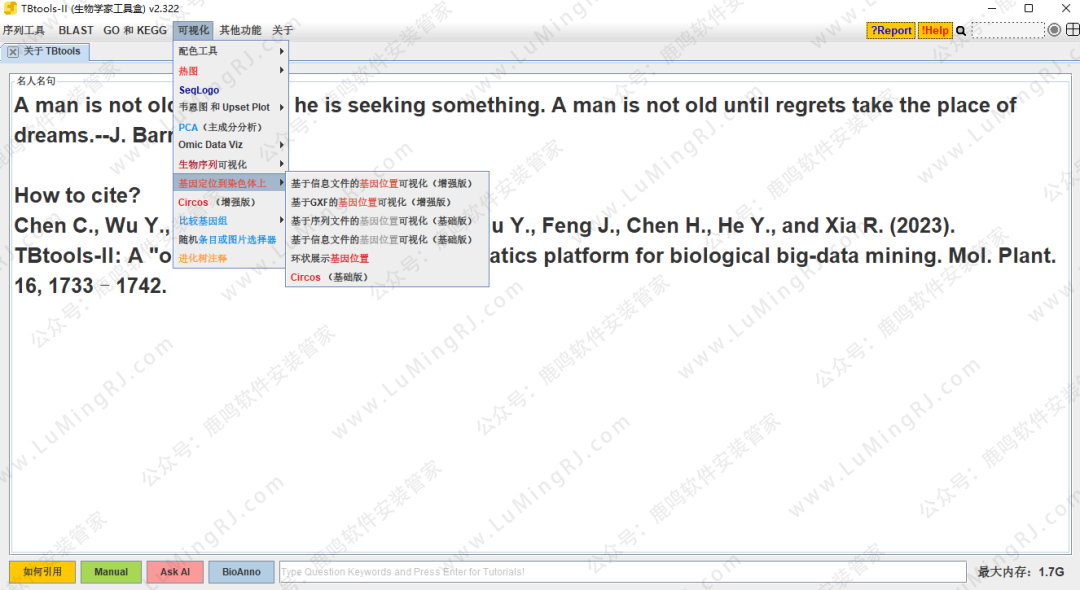The height and width of the screenshot is (590, 1080).
Task: Click the yellow 如何引用 button
Action: [x=42, y=572]
